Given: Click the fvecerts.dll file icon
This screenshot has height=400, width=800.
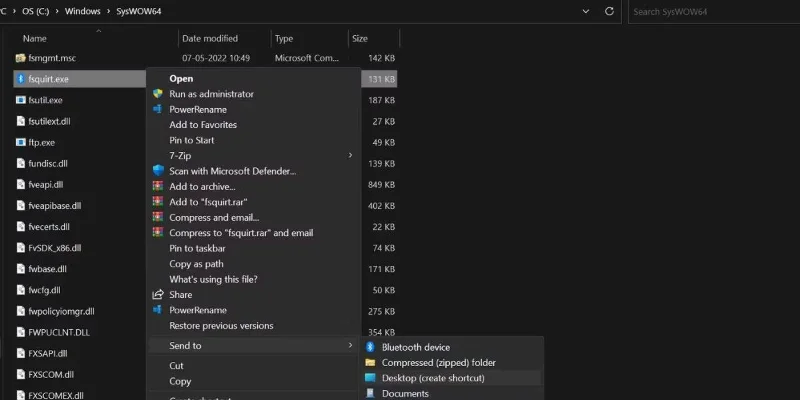Looking at the screenshot, I should click(20, 227).
